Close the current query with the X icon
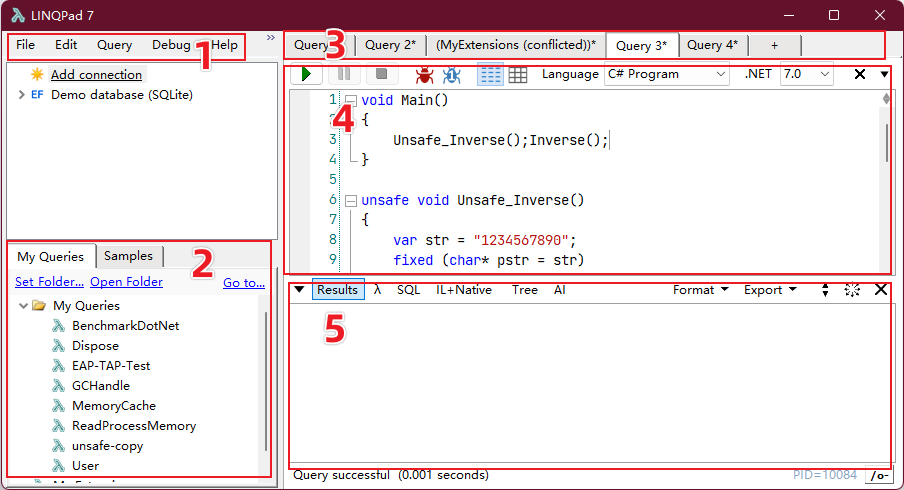 [860, 74]
